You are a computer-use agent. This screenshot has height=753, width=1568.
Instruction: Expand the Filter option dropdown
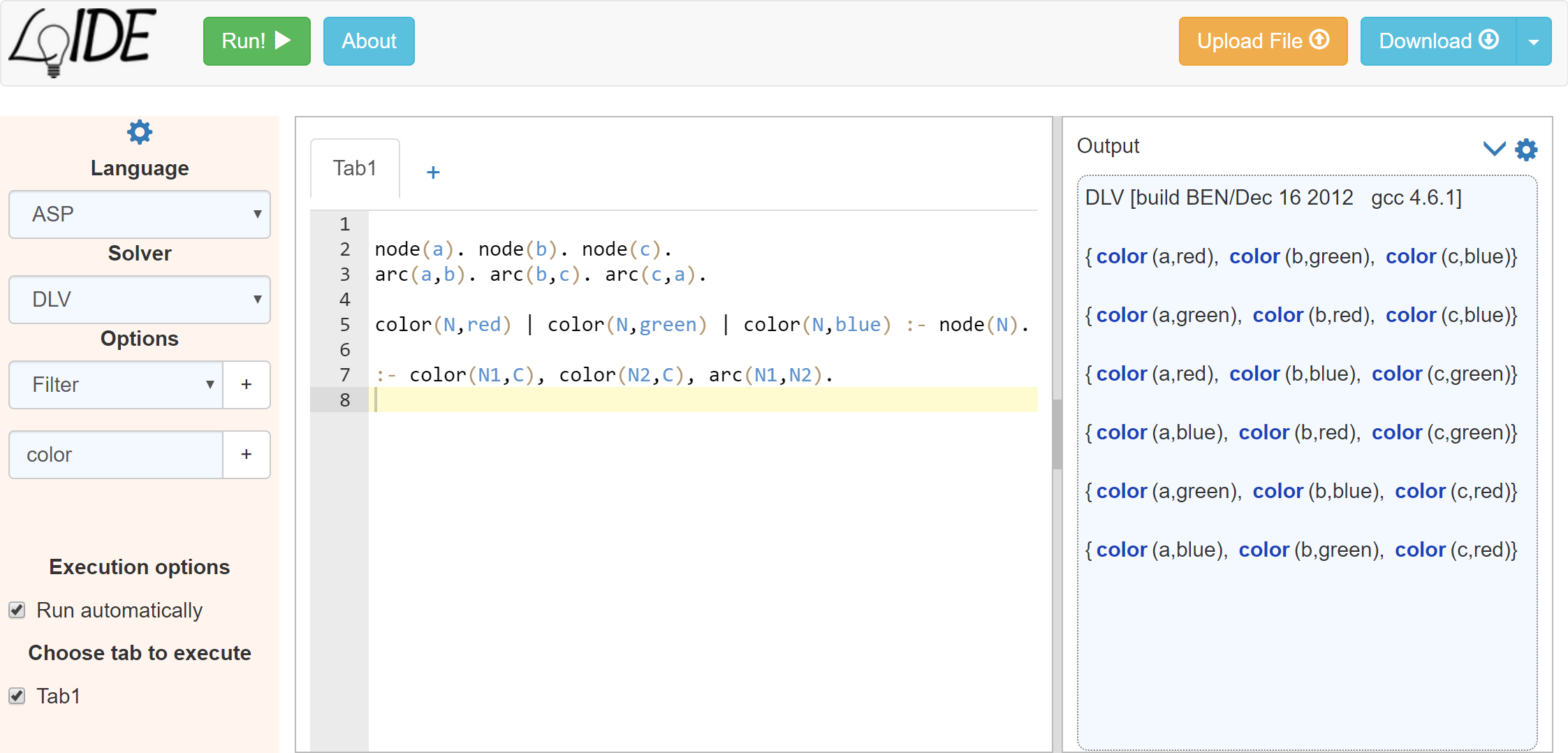116,385
